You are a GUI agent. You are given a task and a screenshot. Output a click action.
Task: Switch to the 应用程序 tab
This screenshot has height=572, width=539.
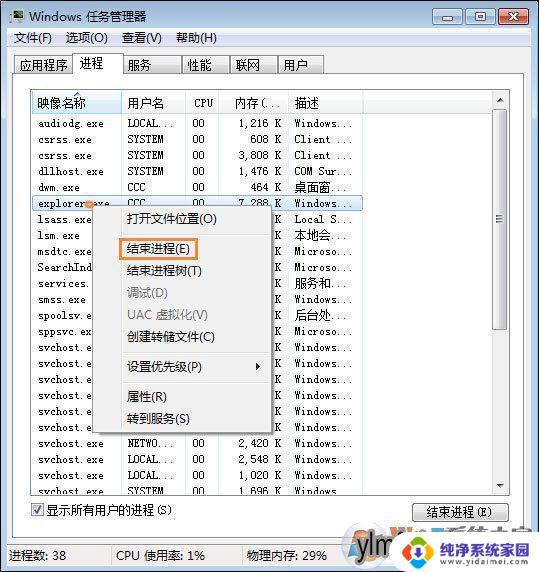pos(43,65)
